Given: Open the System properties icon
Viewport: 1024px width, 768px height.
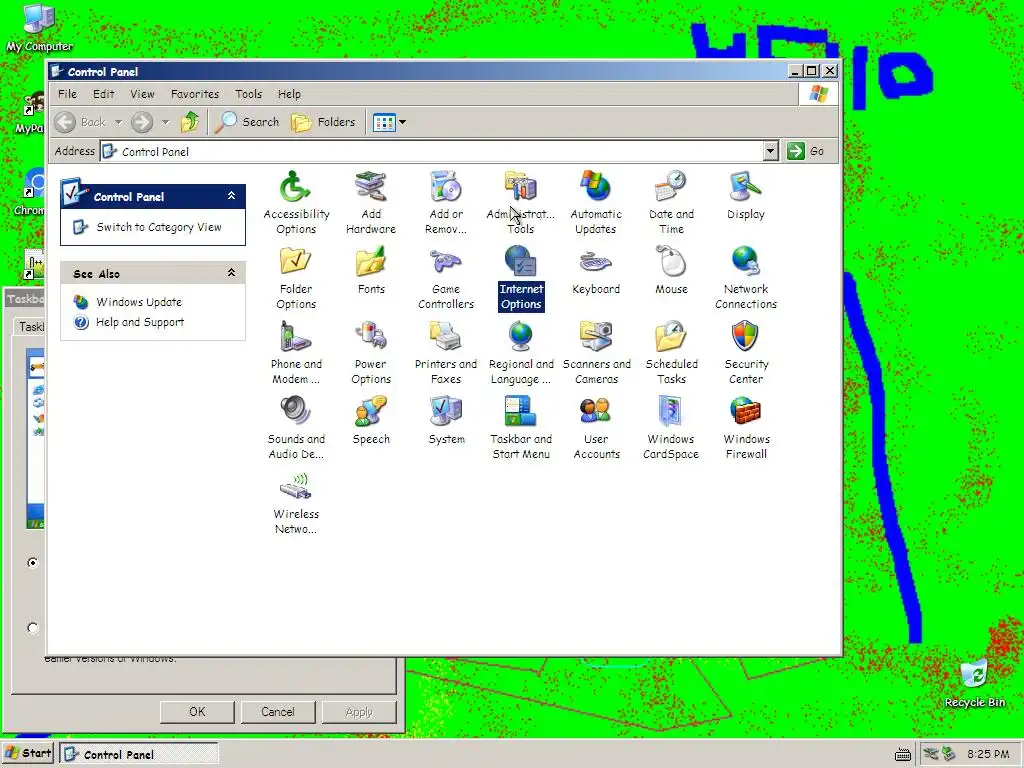Looking at the screenshot, I should pos(446,421).
